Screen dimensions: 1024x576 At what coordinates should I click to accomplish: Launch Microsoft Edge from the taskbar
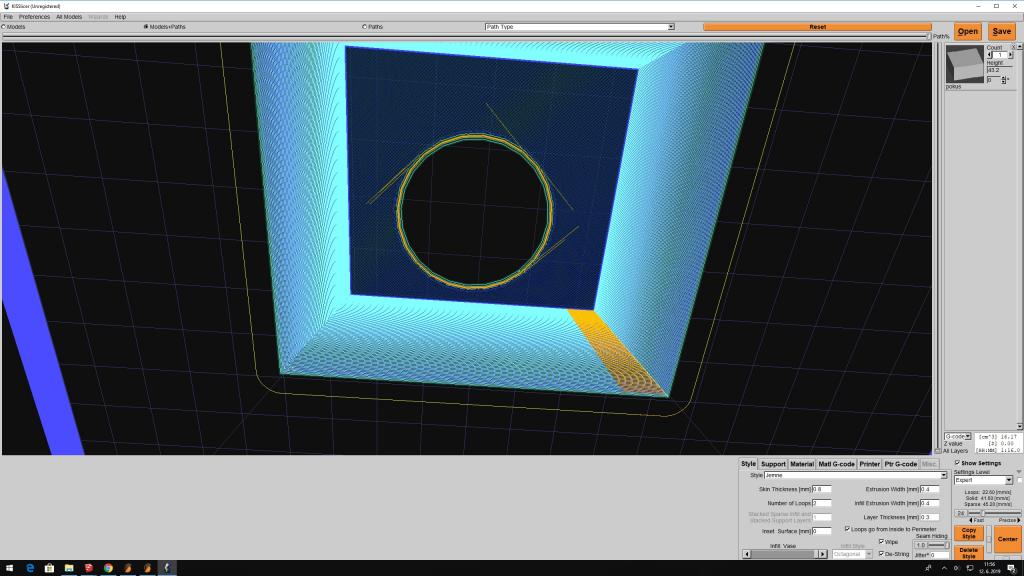tap(28, 568)
